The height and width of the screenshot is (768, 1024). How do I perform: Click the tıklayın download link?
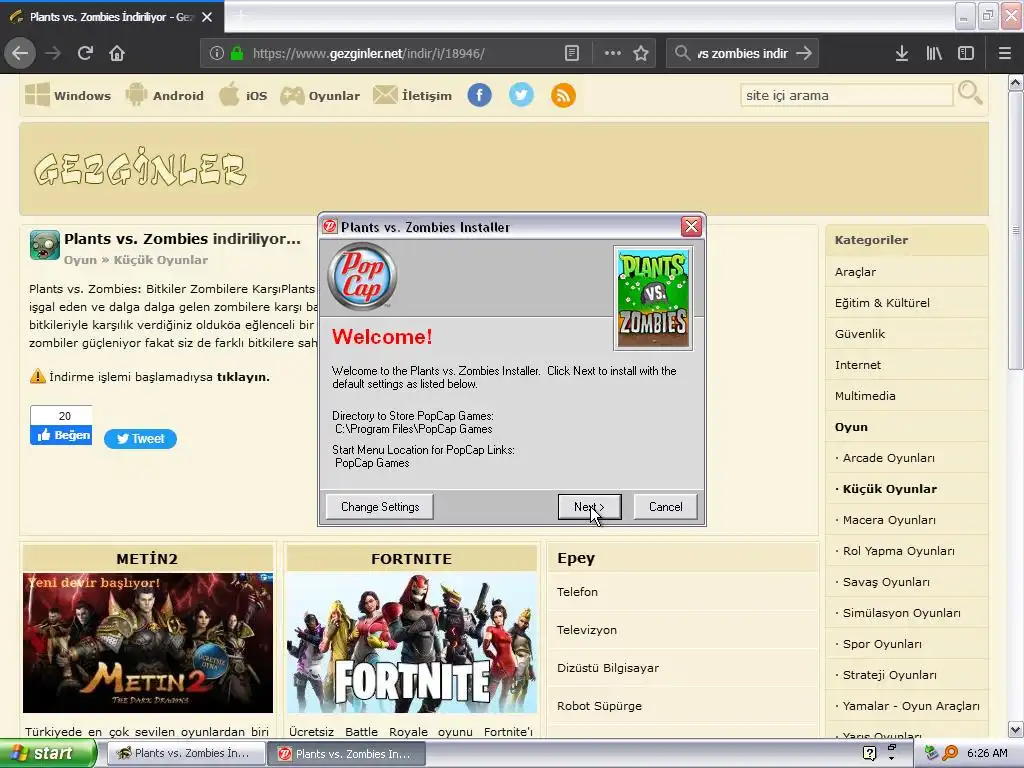pyautogui.click(x=243, y=377)
